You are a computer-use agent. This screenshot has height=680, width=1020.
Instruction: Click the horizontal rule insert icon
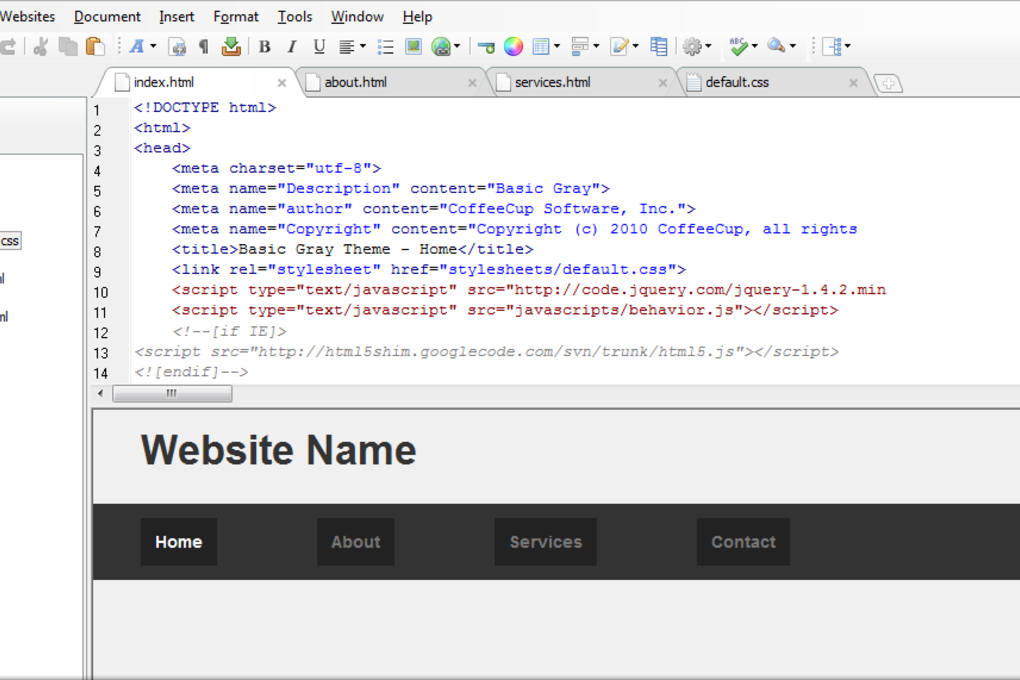tap(486, 47)
